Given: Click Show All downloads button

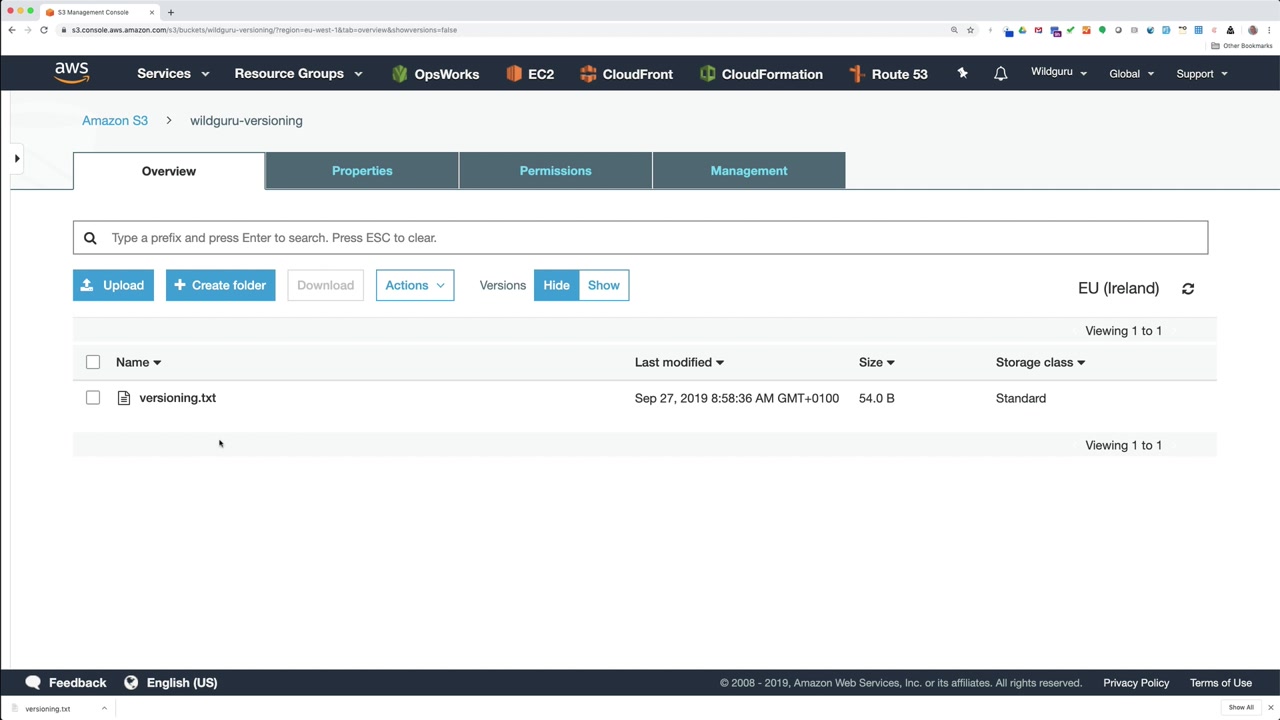Looking at the screenshot, I should pyautogui.click(x=1241, y=708).
